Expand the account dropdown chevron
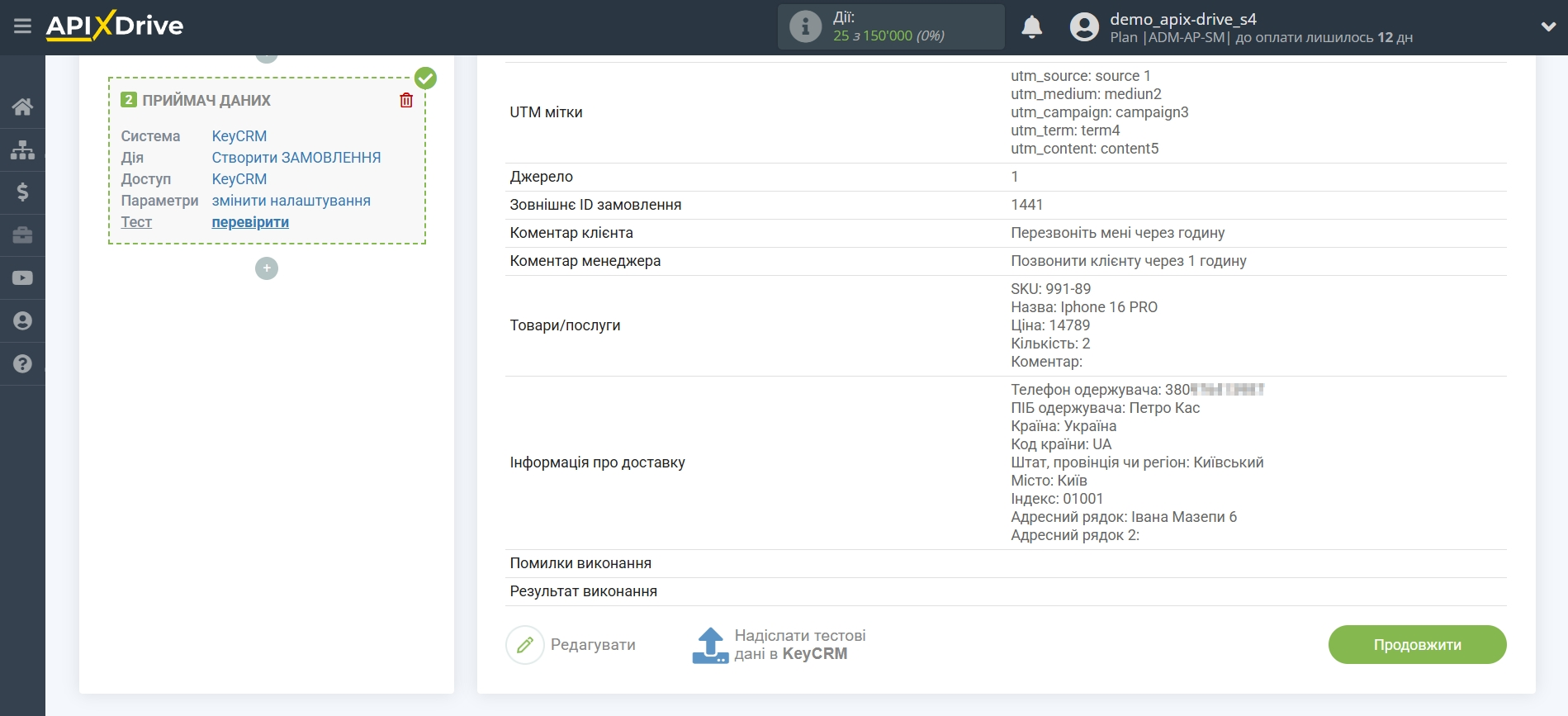The width and height of the screenshot is (1568, 716). point(1548,27)
